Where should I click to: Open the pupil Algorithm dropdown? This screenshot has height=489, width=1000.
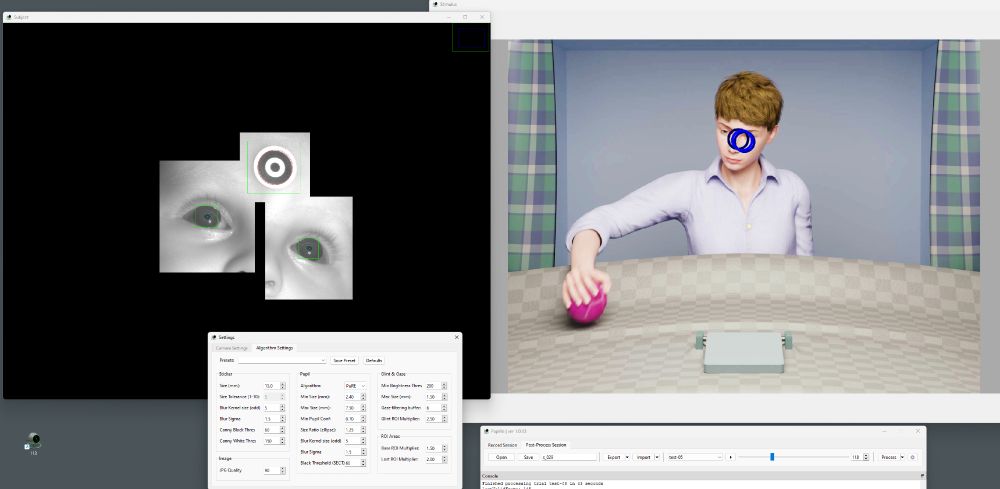click(355, 386)
